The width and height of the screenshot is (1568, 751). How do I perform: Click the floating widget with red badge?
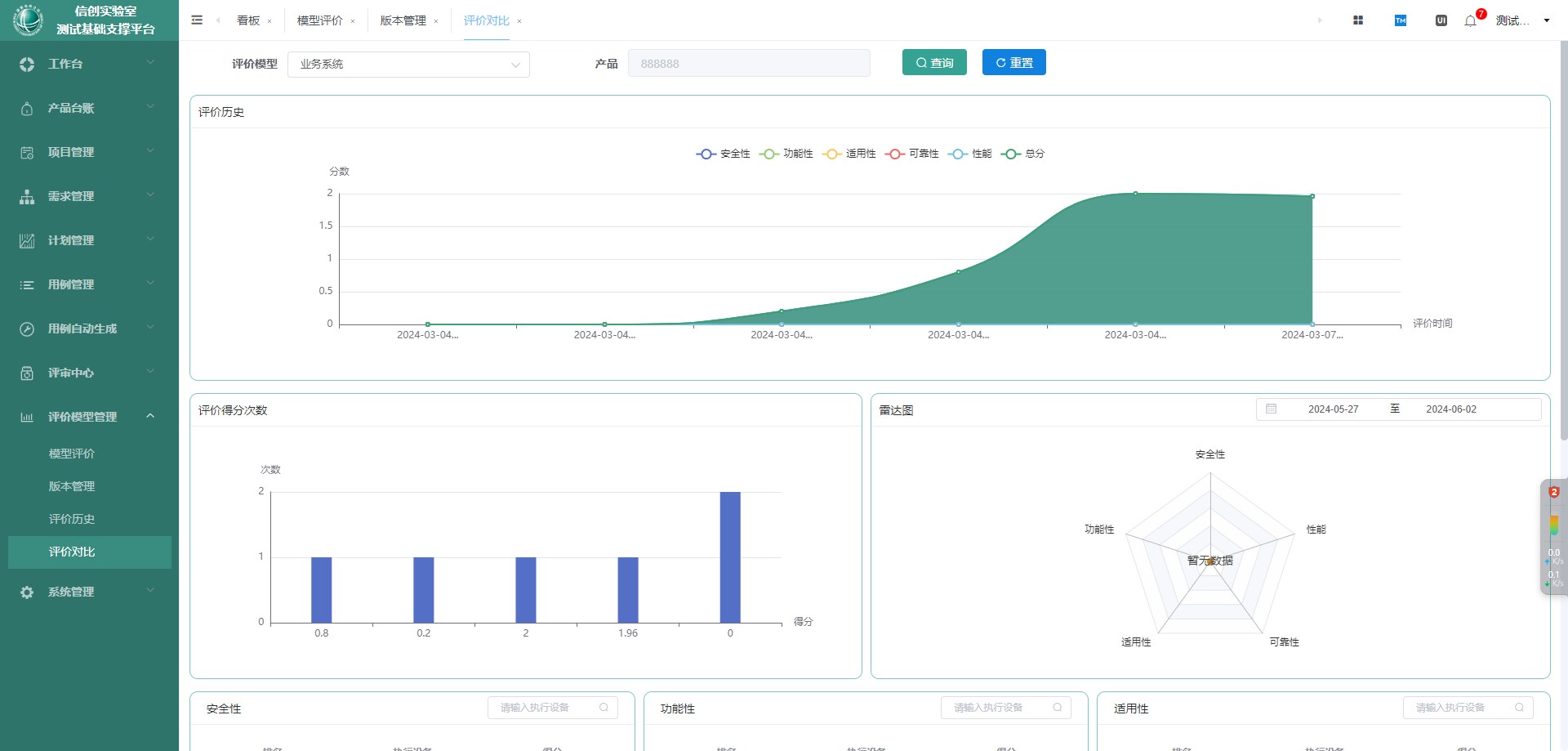[x=1554, y=537]
